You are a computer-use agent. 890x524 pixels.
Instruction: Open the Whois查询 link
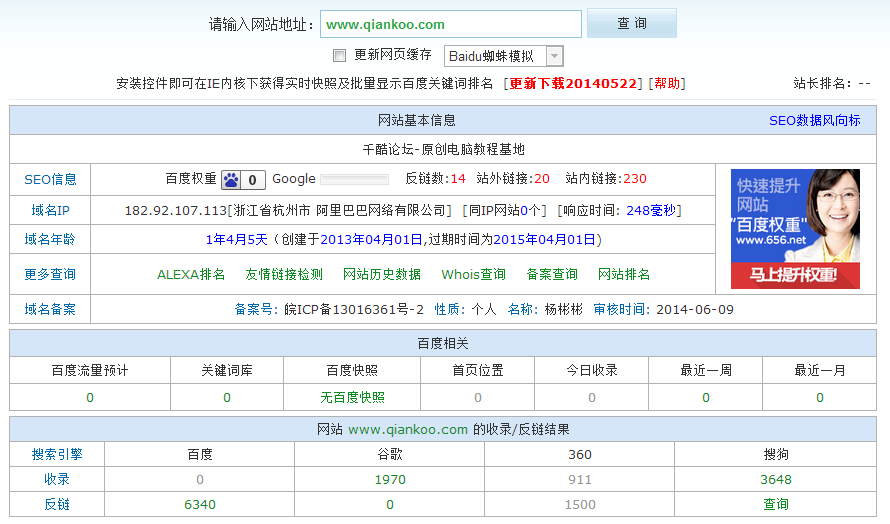click(x=473, y=275)
